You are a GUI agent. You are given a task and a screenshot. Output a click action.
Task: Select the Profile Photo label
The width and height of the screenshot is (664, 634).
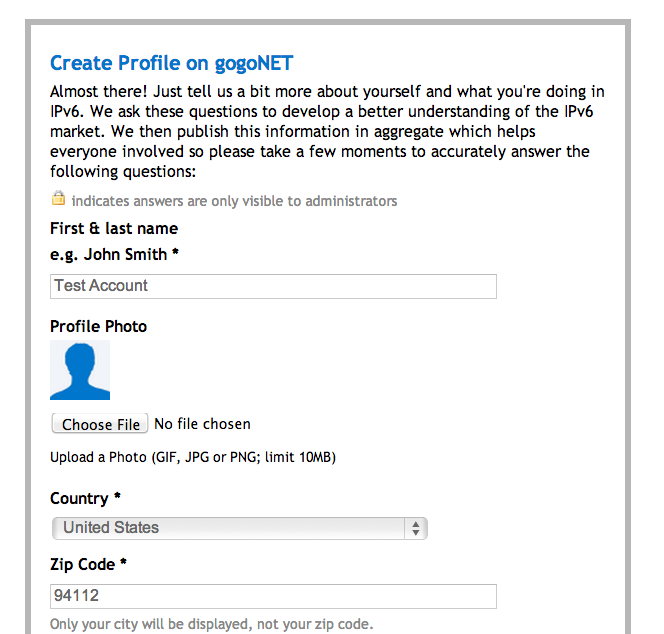[x=98, y=326]
